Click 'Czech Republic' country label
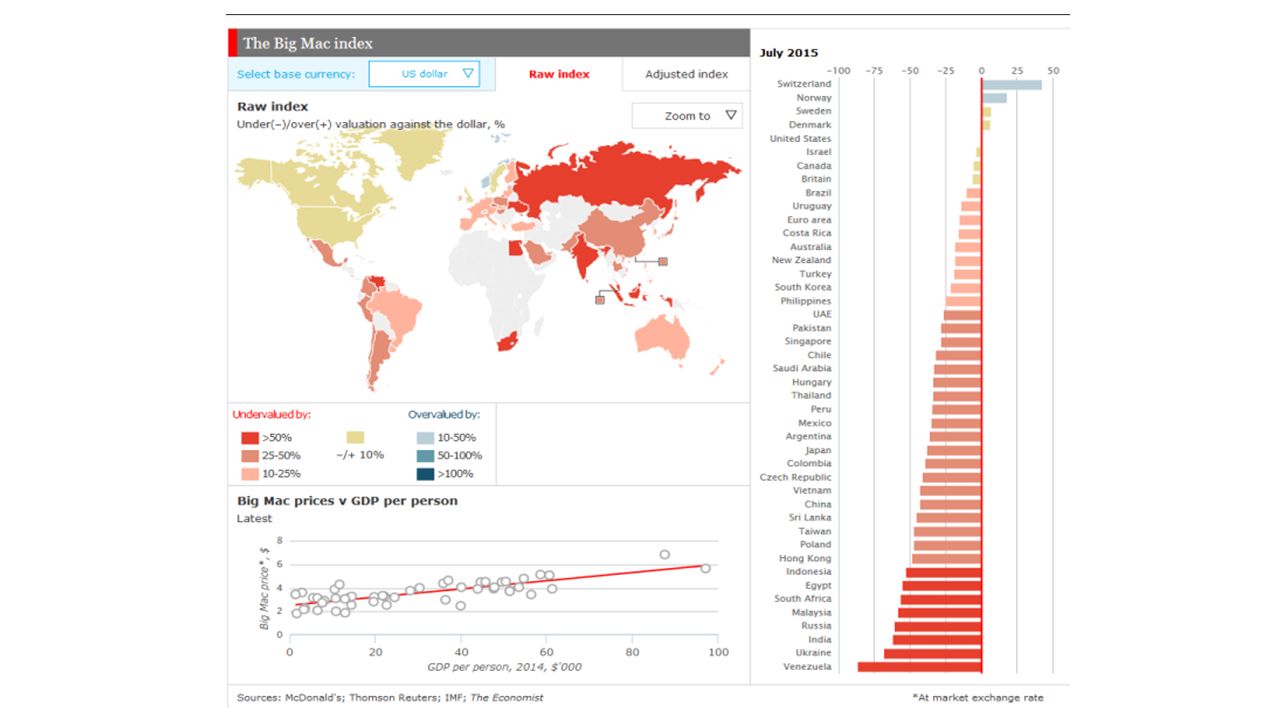Image resolution: width=1280 pixels, height=720 pixels. pos(796,477)
